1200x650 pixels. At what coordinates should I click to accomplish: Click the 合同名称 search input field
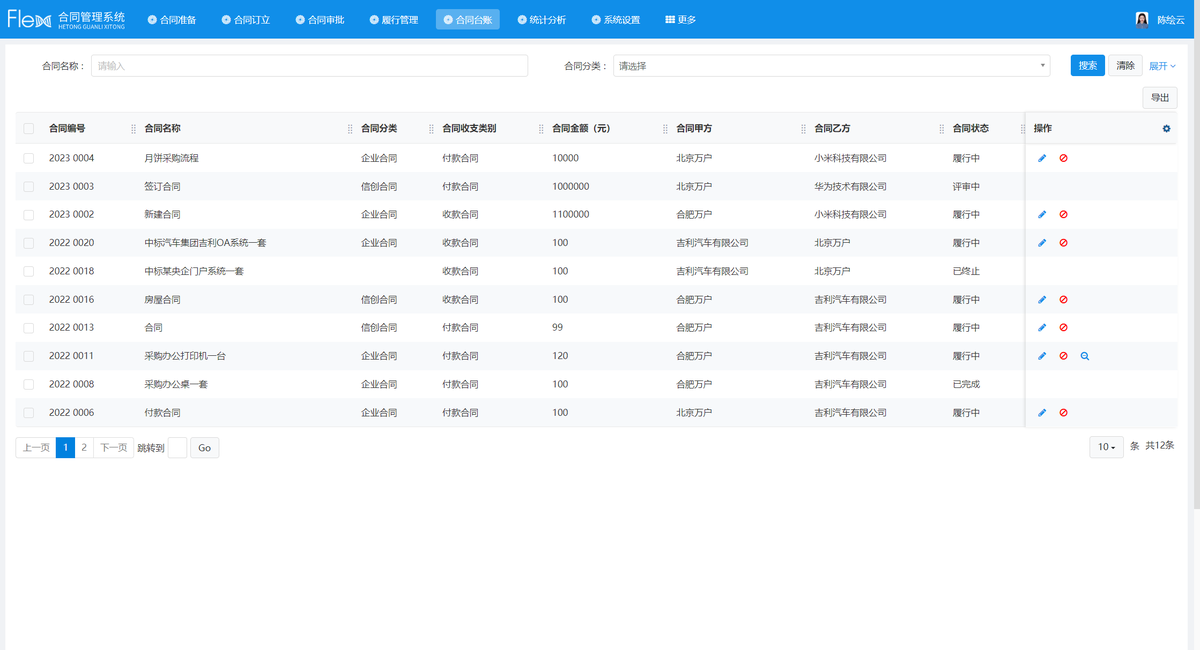309,66
